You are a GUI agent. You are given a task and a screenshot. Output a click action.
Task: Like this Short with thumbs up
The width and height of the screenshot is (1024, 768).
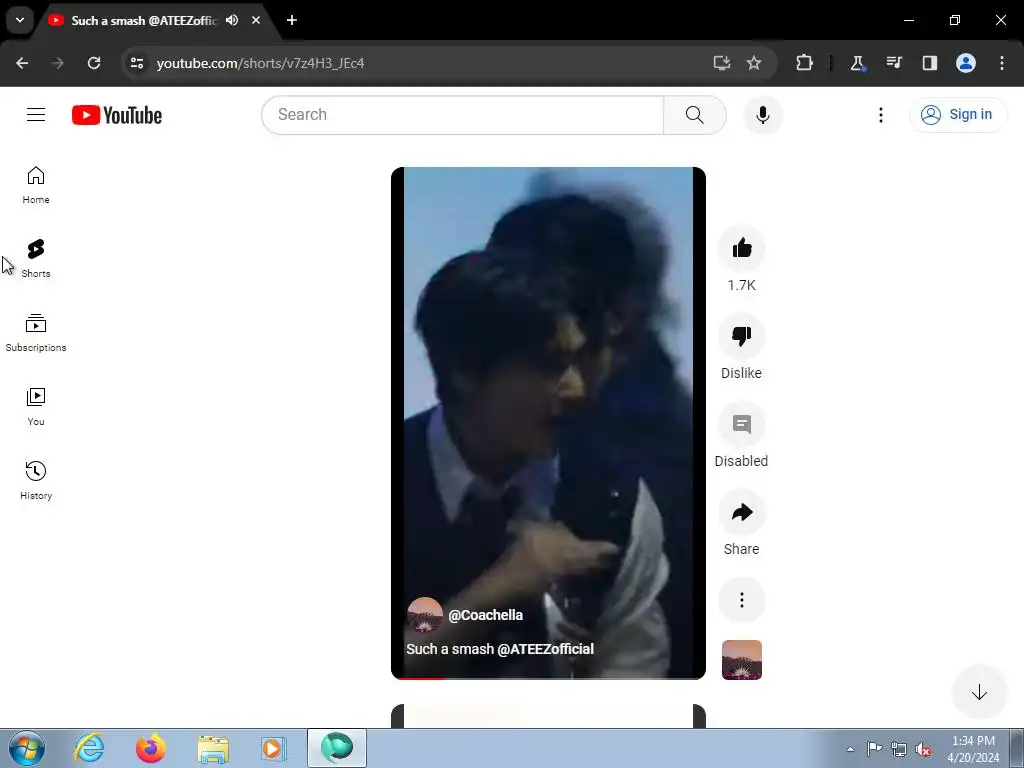pyautogui.click(x=741, y=248)
